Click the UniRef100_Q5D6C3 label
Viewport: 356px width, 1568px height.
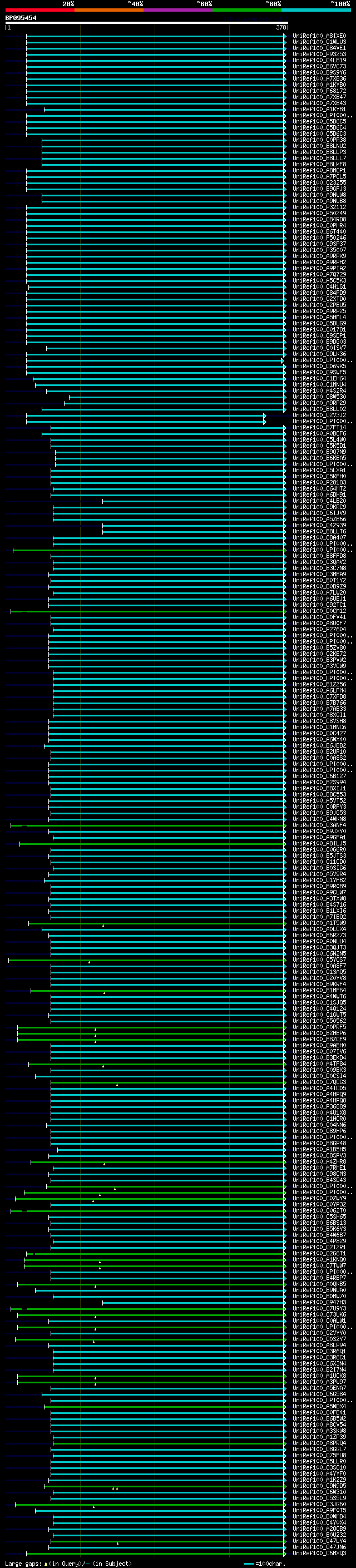click(319, 134)
